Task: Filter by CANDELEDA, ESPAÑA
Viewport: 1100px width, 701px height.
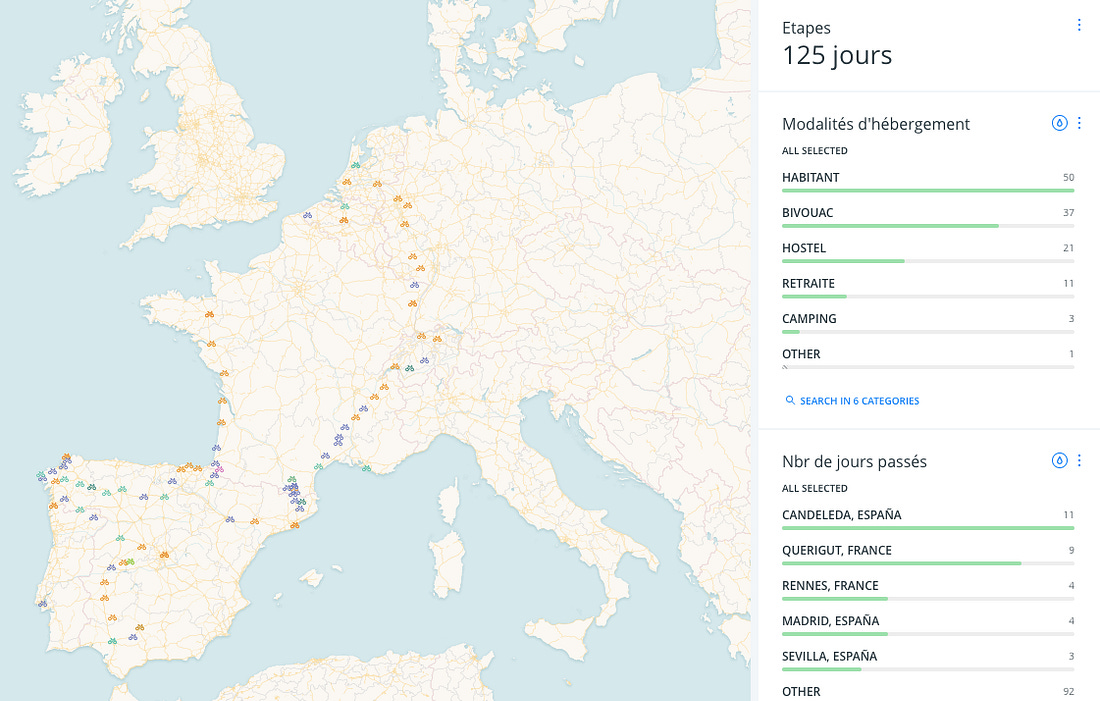Action: click(x=927, y=519)
